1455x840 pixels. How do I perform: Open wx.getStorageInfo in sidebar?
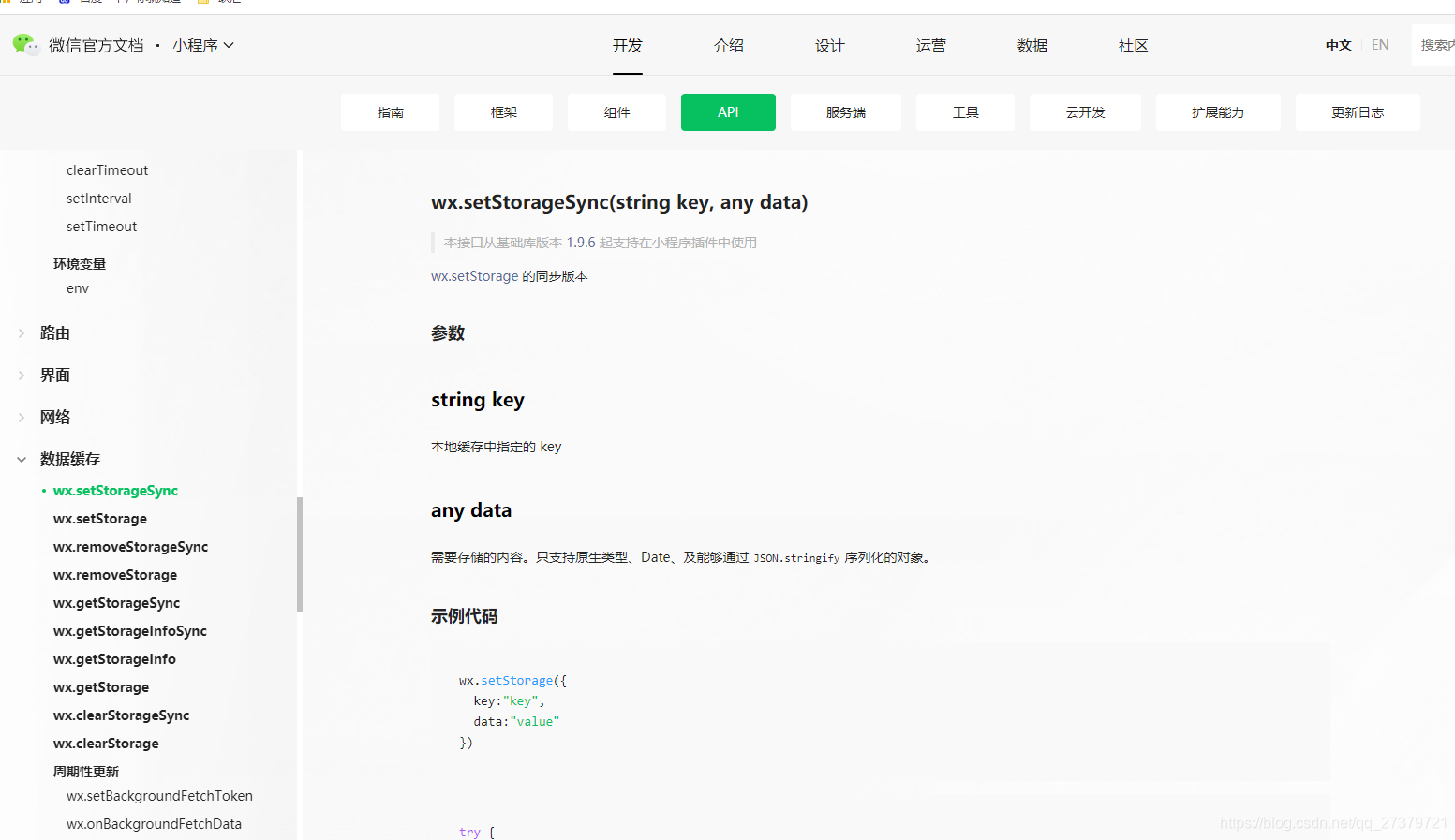[114, 659]
